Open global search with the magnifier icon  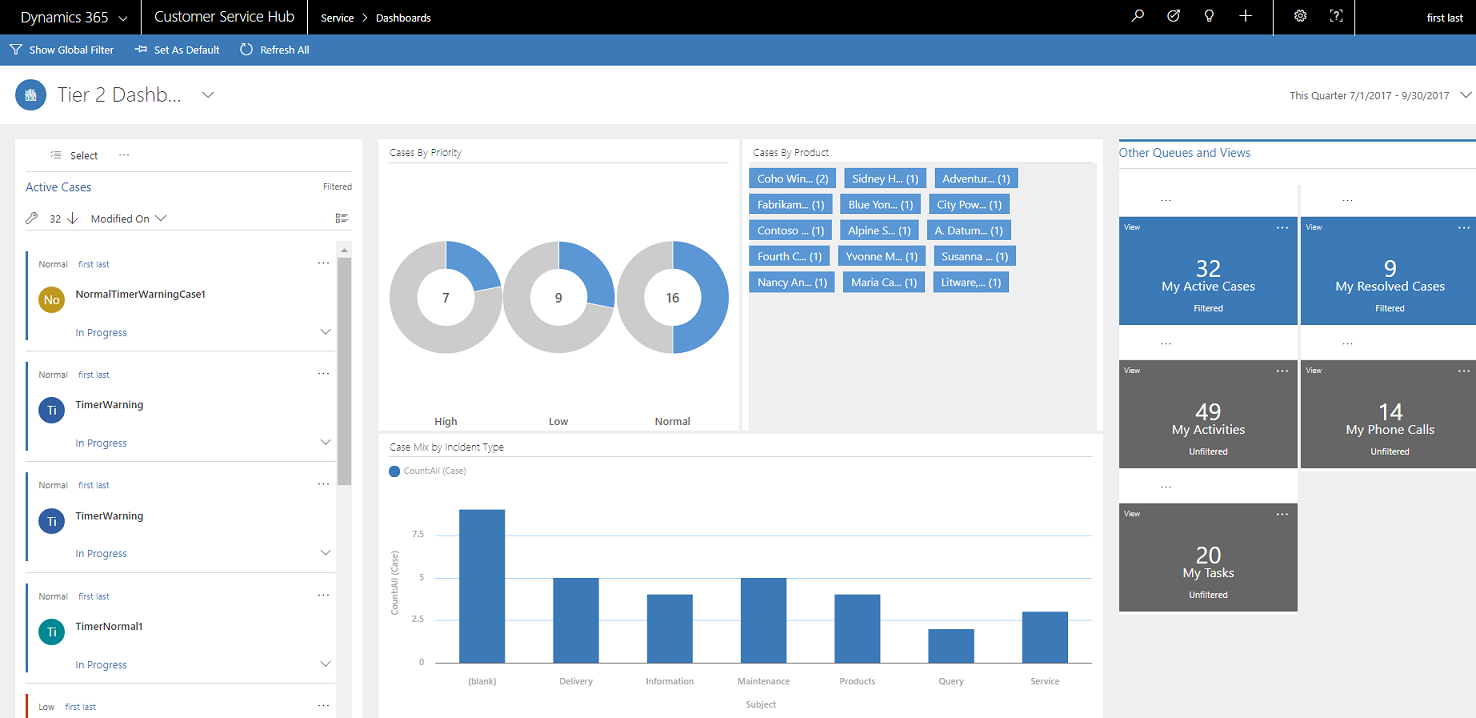click(x=1137, y=17)
